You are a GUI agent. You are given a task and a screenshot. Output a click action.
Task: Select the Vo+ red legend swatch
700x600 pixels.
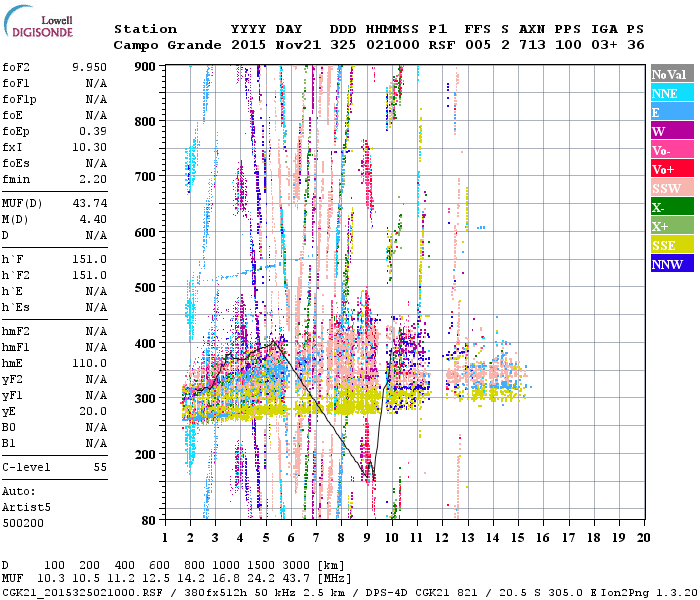[672, 169]
